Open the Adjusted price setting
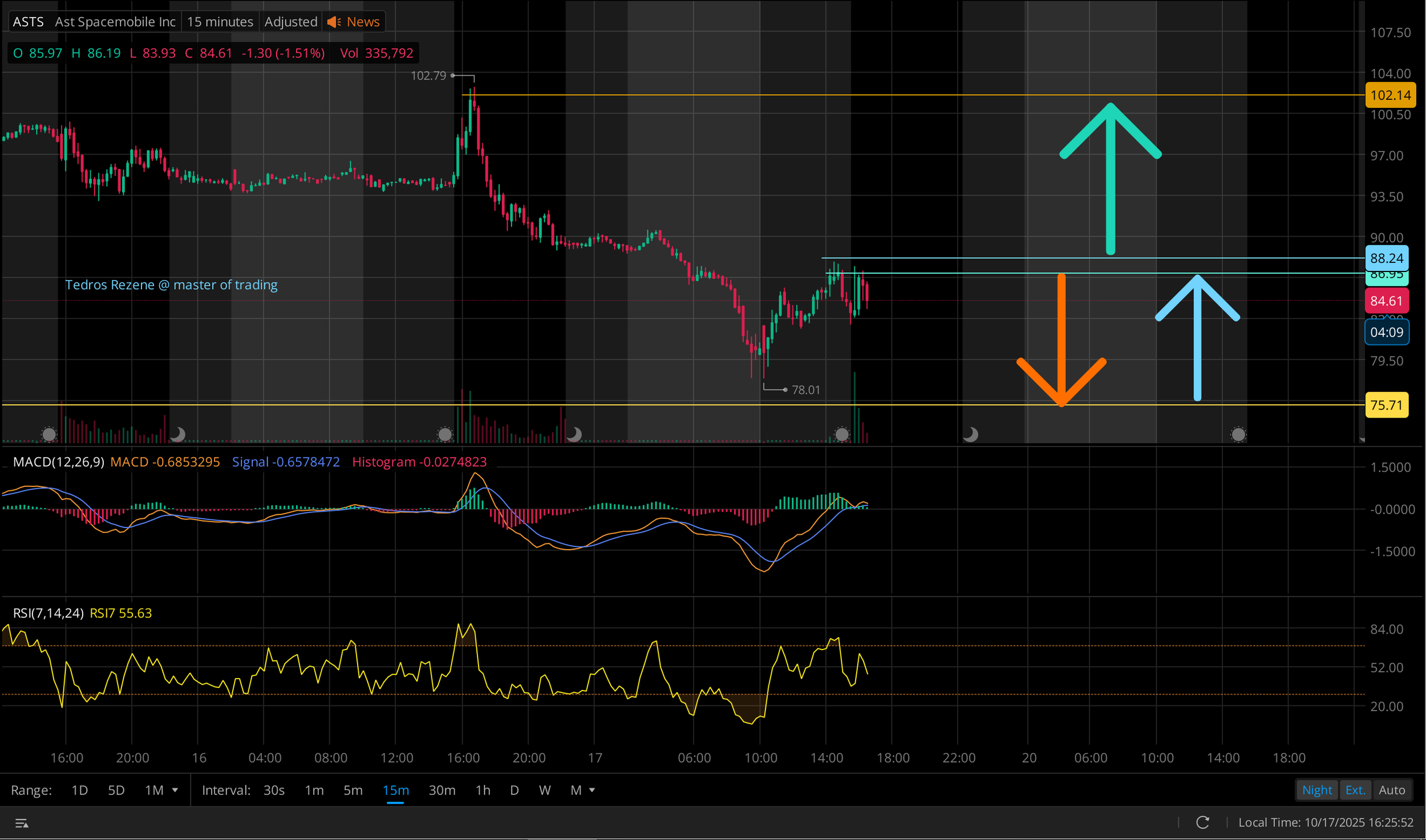This screenshot has width=1426, height=840. pyautogui.click(x=290, y=22)
